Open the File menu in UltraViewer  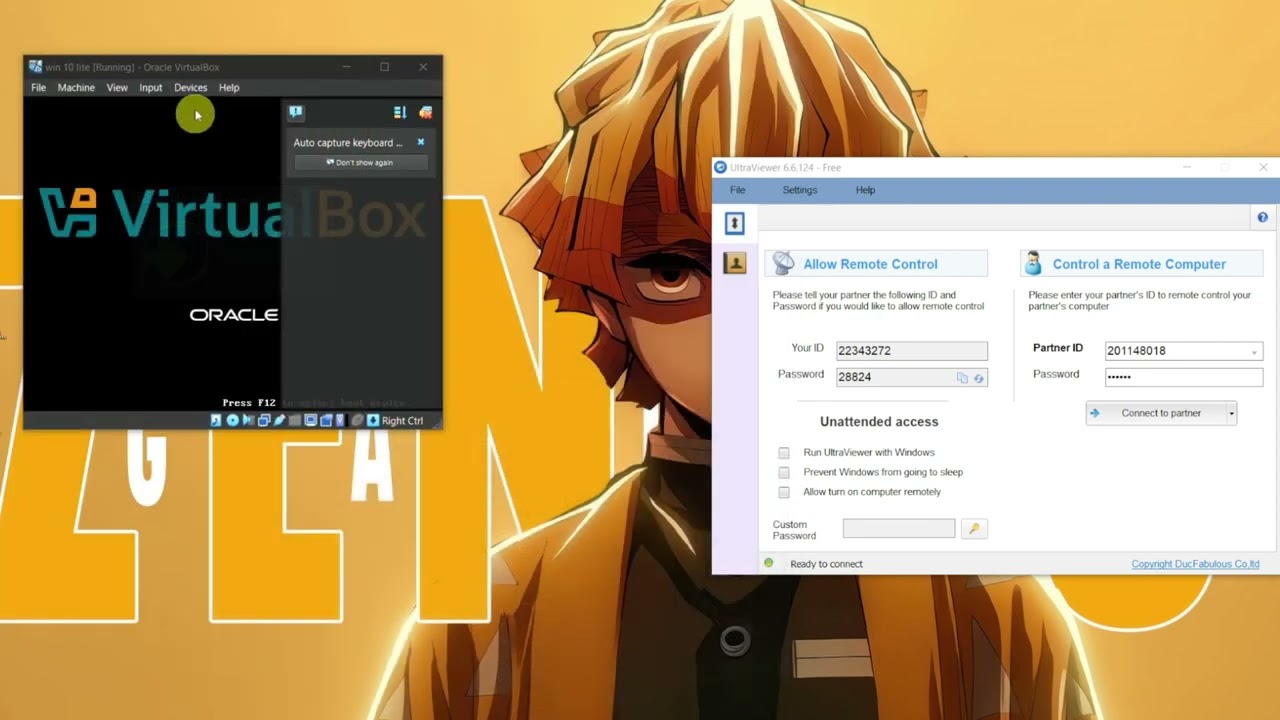click(738, 190)
